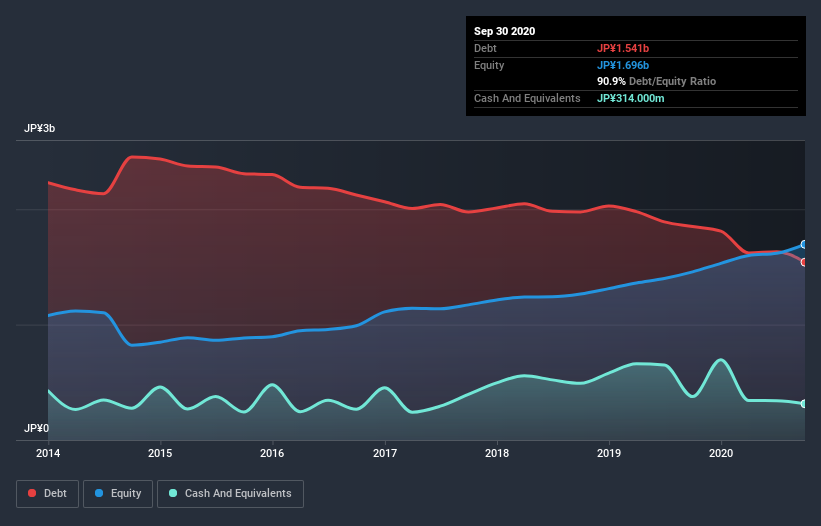
Task: Click the 2015 x-axis label
Action: coord(160,453)
